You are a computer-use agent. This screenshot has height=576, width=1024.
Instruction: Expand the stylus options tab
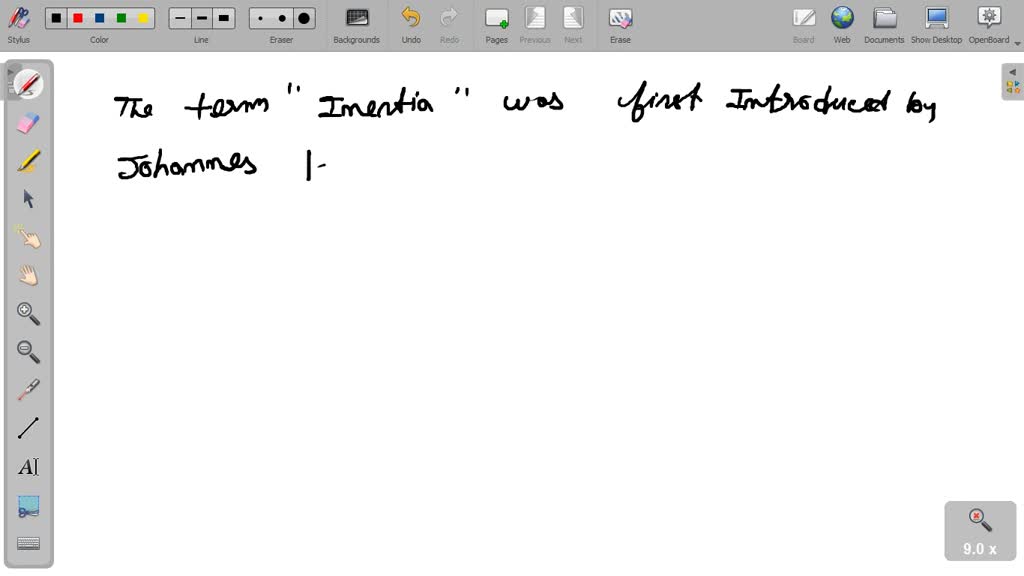(10, 72)
